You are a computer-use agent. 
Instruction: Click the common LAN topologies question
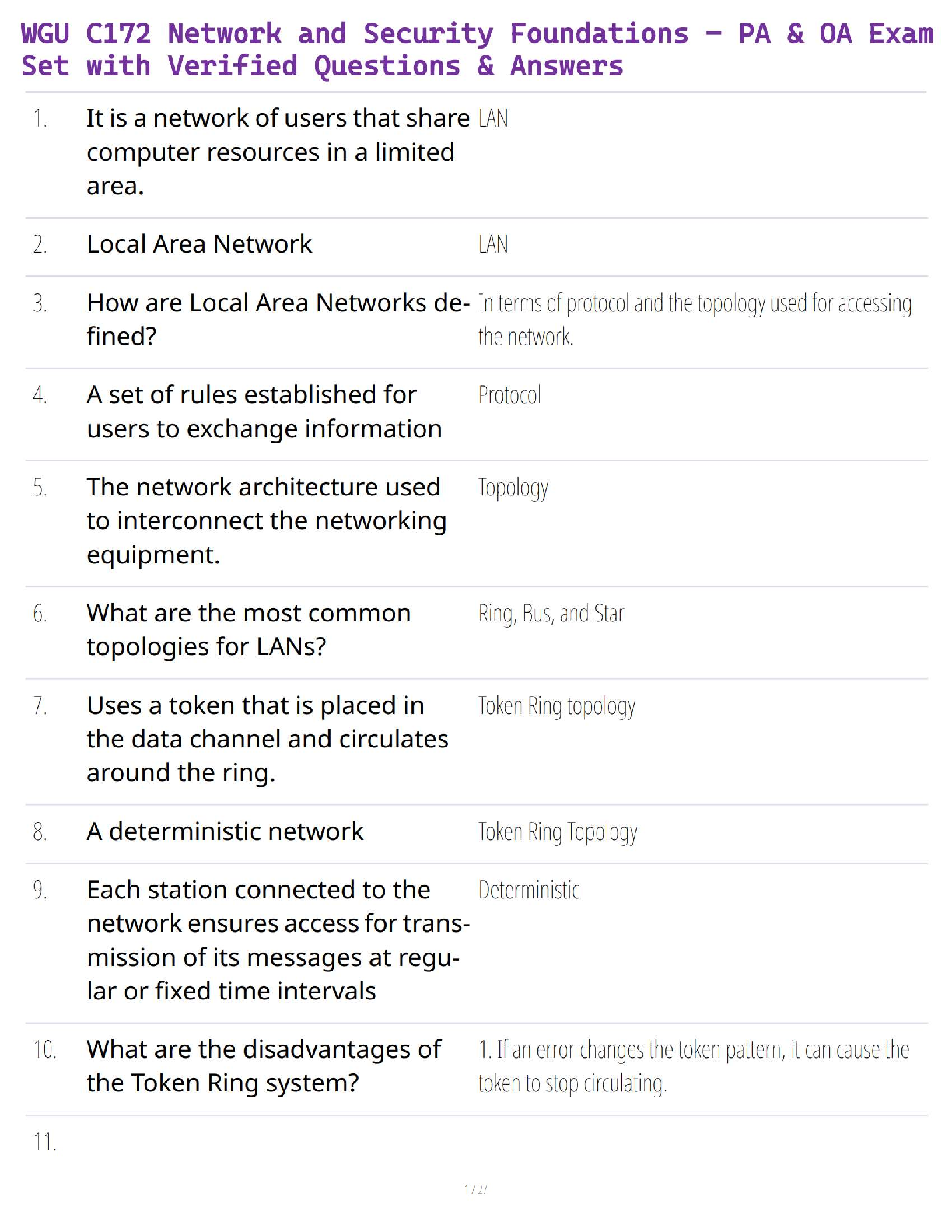click(248, 629)
